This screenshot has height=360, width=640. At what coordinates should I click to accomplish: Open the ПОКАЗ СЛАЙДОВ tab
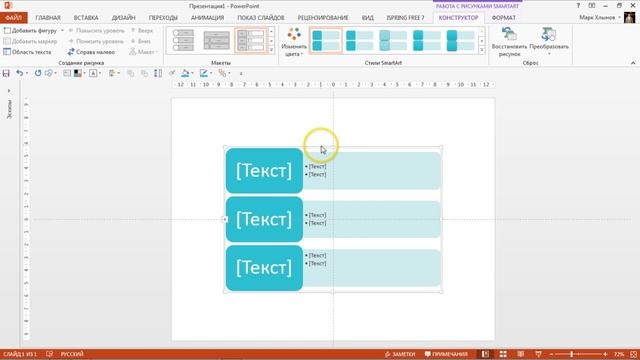261,18
